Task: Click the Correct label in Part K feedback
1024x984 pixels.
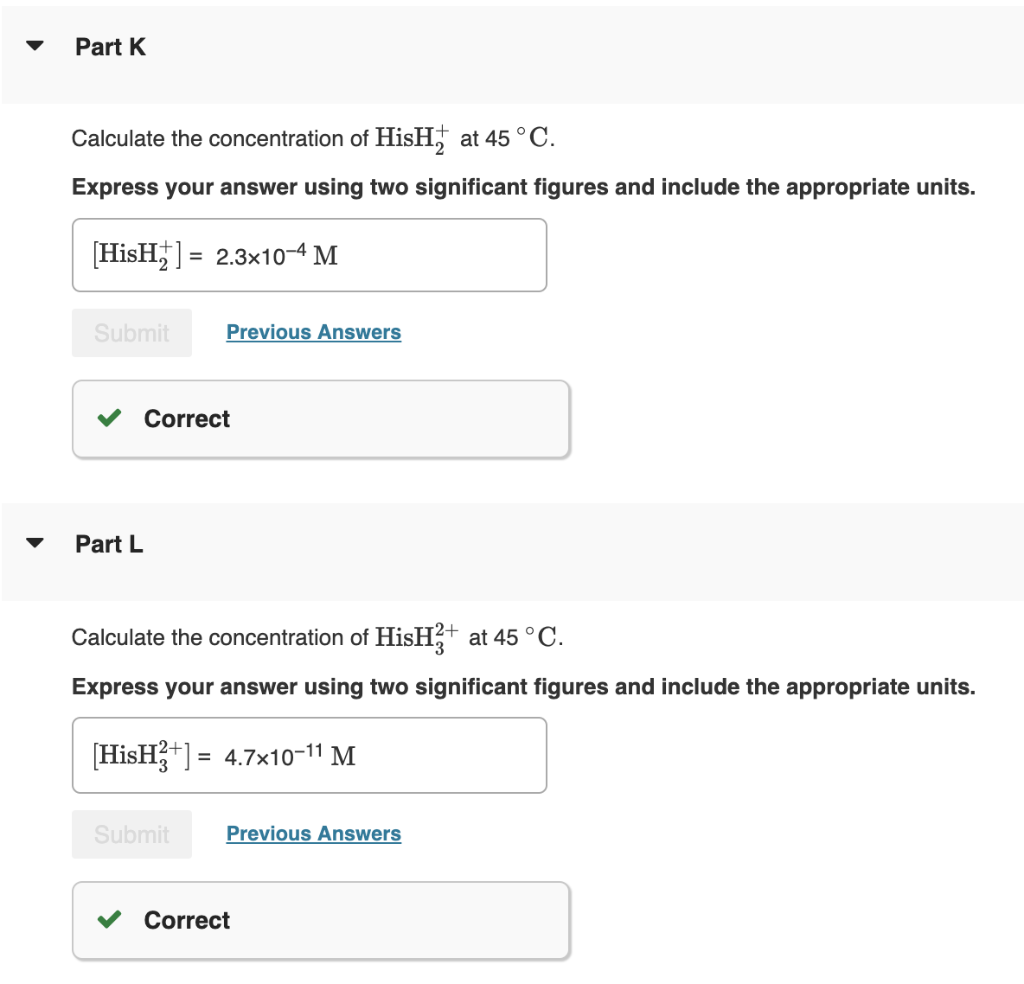Action: click(187, 419)
